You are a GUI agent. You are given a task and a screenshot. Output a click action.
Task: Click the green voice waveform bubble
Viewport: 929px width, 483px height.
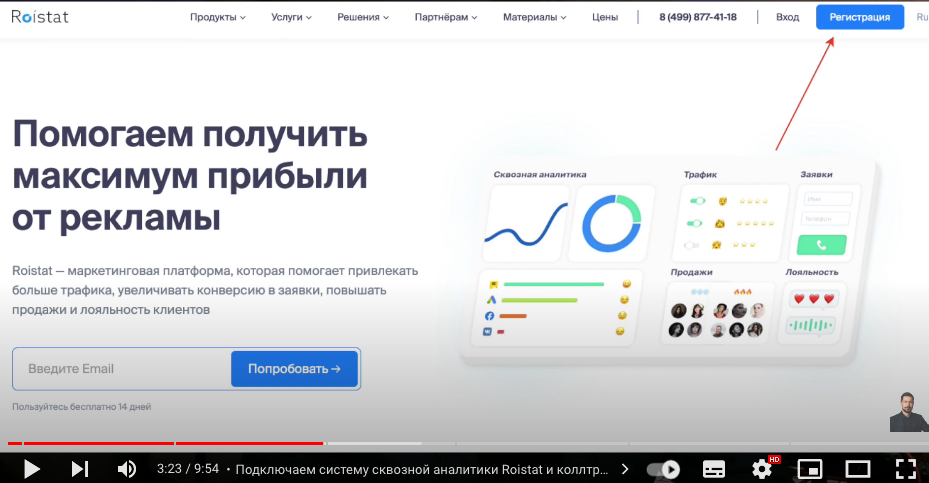coord(811,325)
